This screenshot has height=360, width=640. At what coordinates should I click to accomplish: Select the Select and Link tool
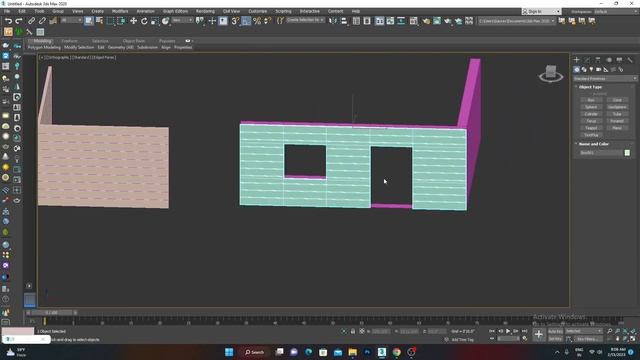pyautogui.click(x=31, y=20)
